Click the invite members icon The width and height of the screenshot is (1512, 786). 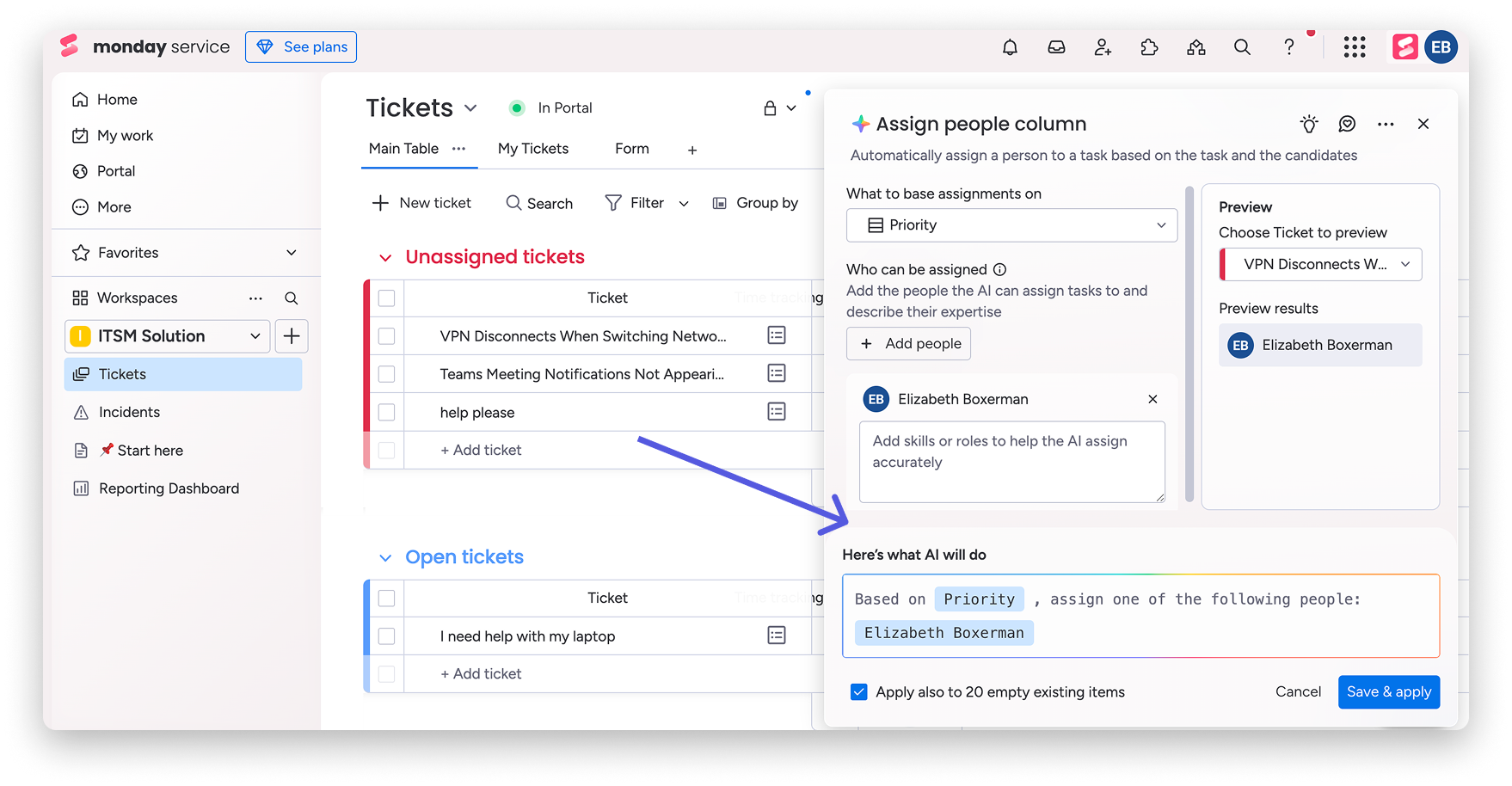pyautogui.click(x=1103, y=47)
